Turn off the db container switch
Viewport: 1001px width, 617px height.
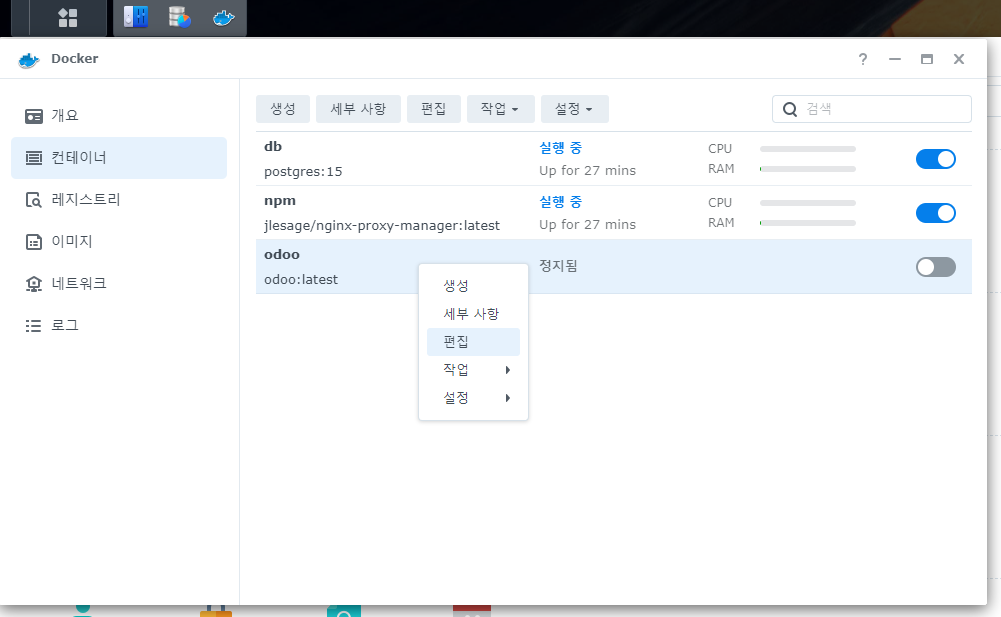[x=935, y=159]
